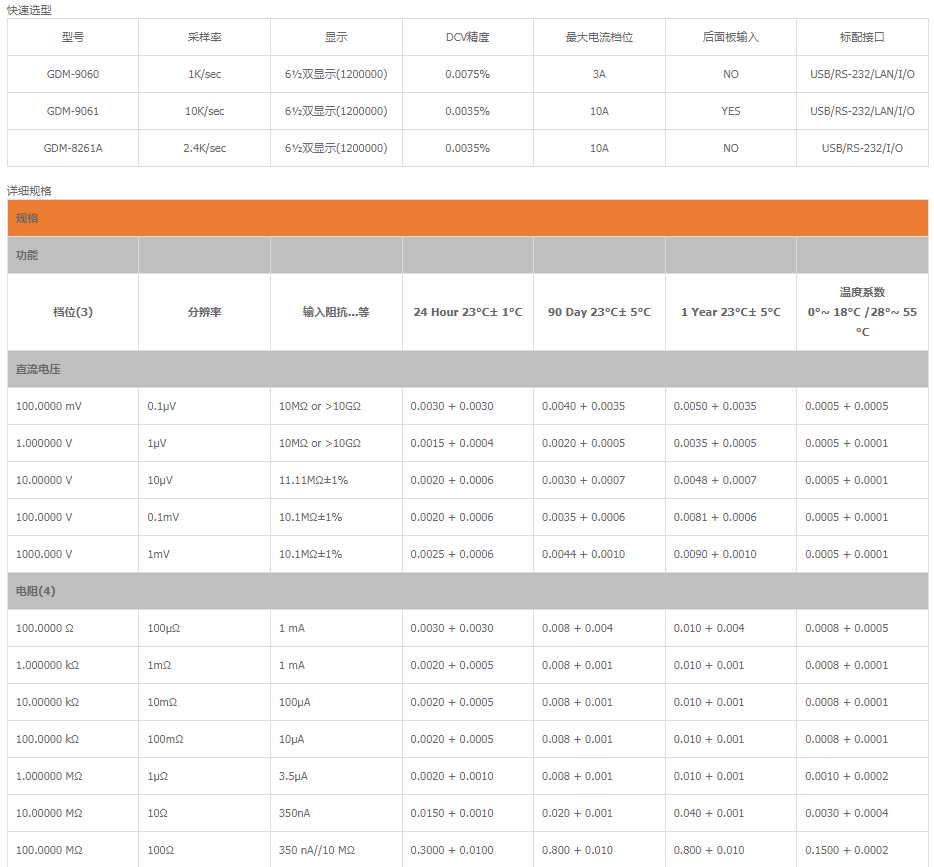Click the 功能 row label

(27, 255)
